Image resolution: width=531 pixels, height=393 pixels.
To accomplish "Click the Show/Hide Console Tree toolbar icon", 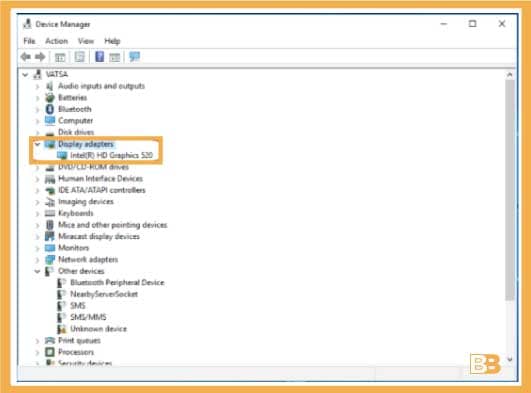I will click(x=60, y=57).
